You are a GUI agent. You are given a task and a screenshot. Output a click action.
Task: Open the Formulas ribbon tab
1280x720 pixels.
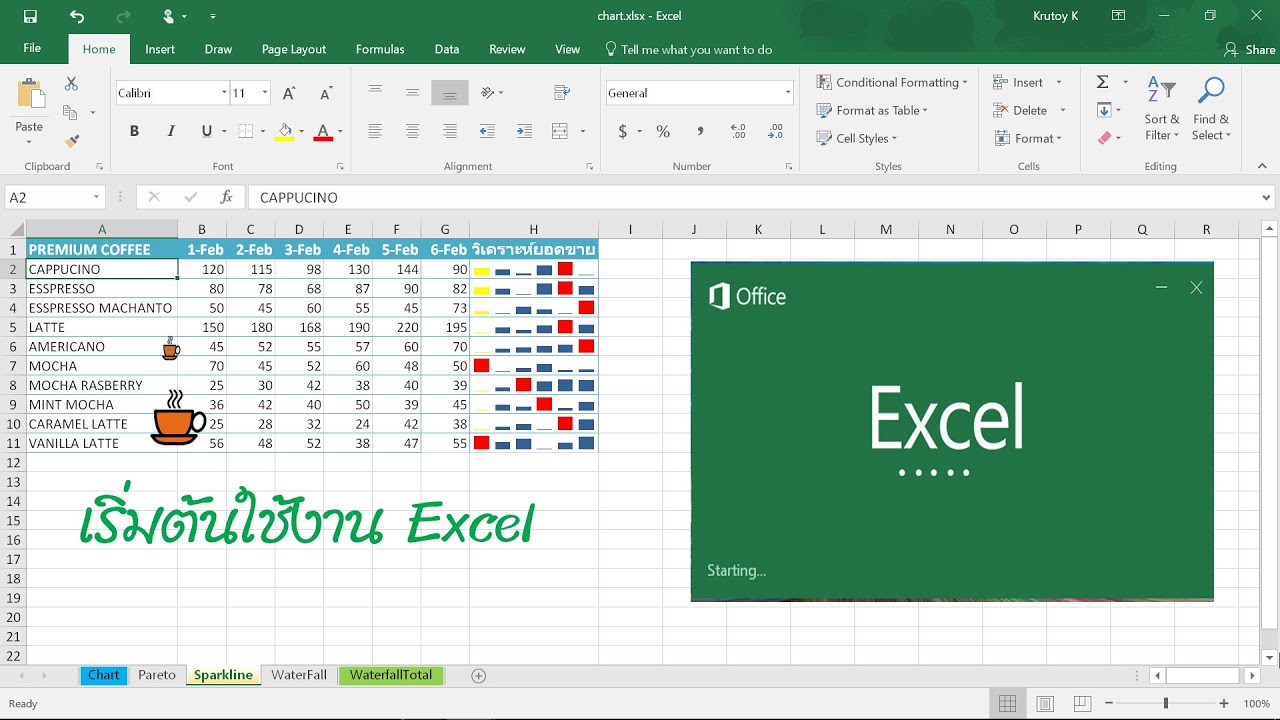[x=380, y=49]
